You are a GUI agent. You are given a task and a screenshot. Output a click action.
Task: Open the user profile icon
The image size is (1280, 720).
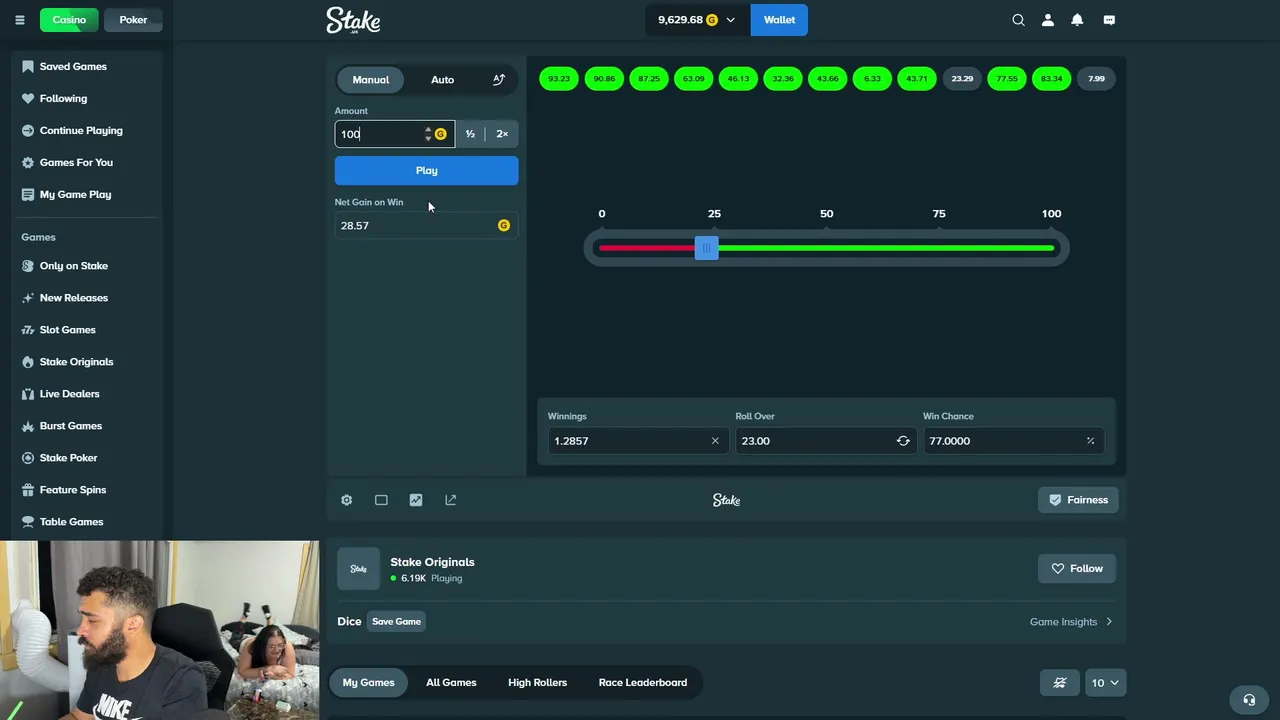1048,20
